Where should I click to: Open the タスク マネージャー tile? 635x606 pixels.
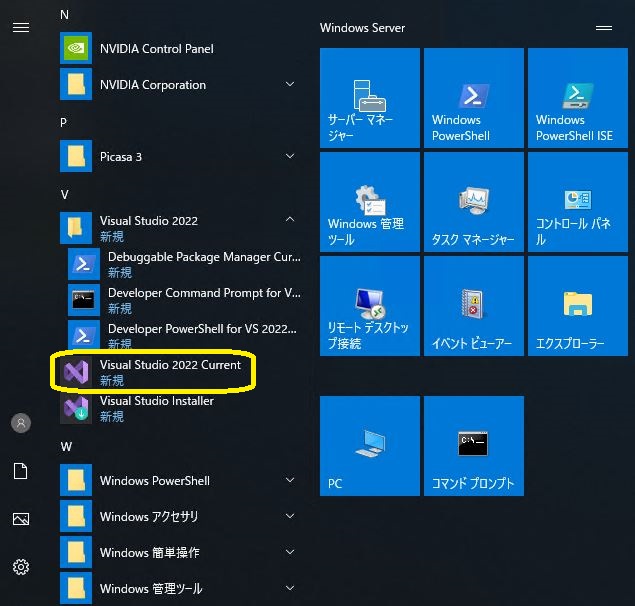[x=474, y=202]
